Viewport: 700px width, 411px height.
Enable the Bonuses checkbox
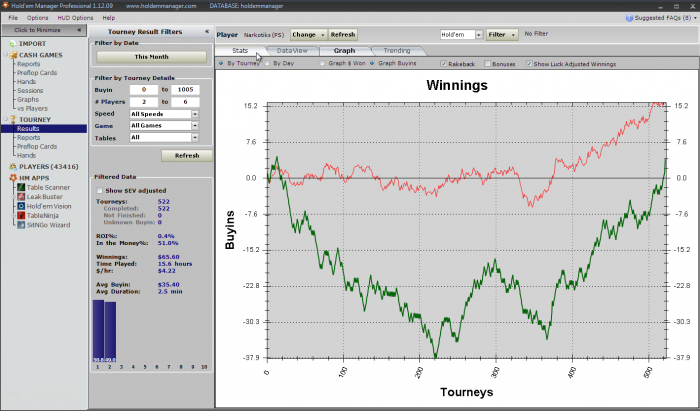(x=488, y=64)
